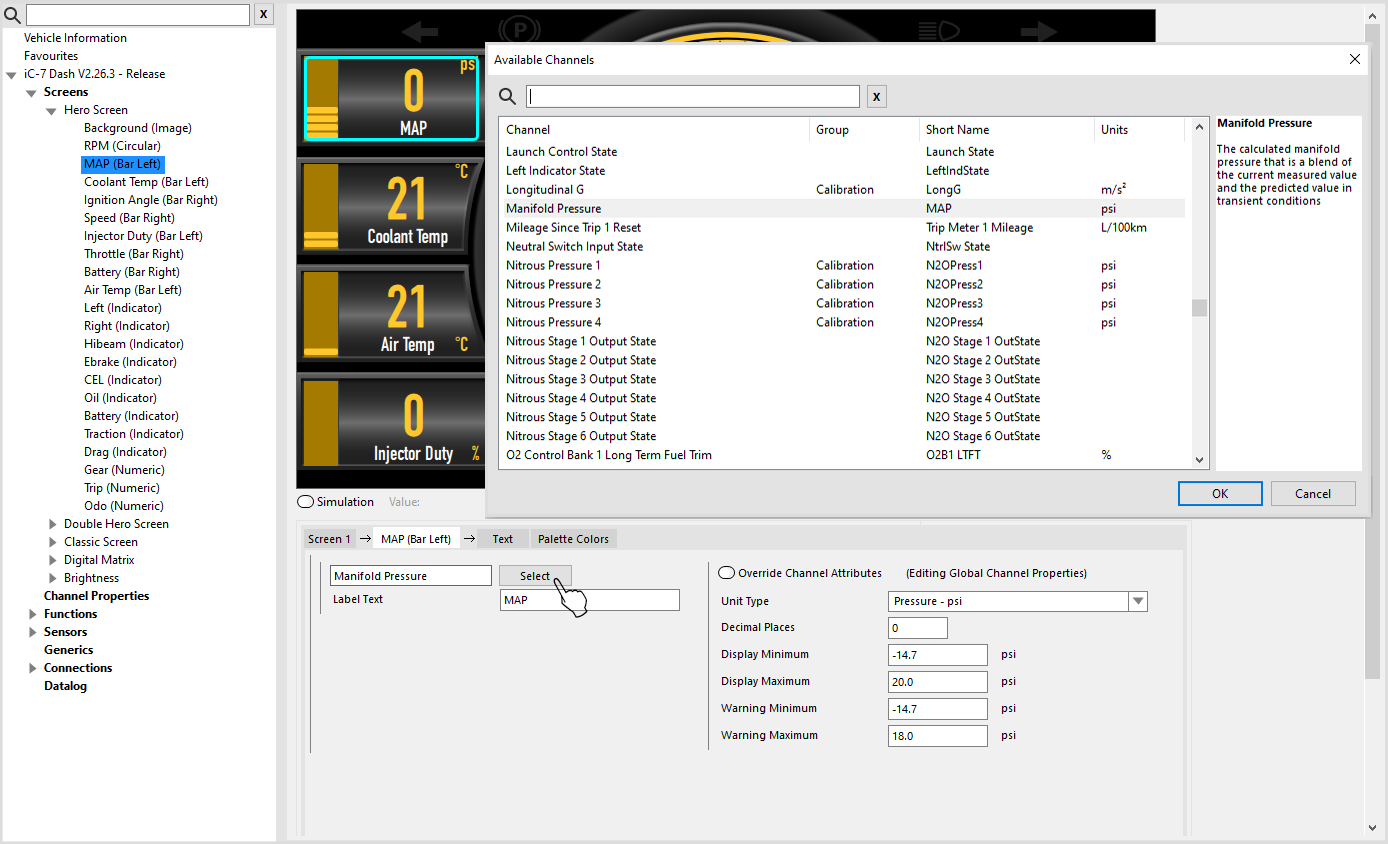Expand the Sensors tree node
The image size is (1388, 844).
[x=33, y=632]
